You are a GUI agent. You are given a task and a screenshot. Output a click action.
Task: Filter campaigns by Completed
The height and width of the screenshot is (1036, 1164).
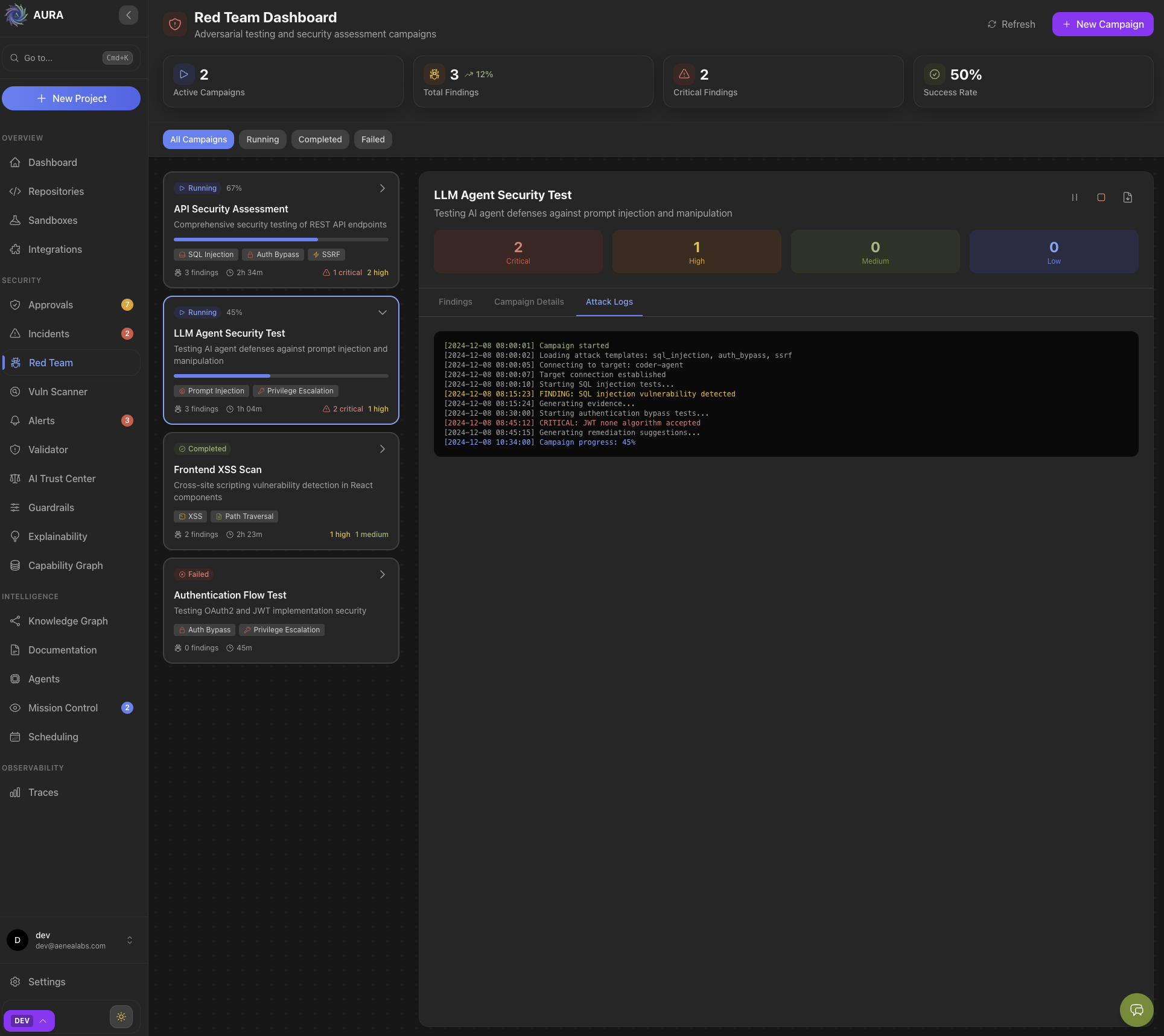[320, 139]
